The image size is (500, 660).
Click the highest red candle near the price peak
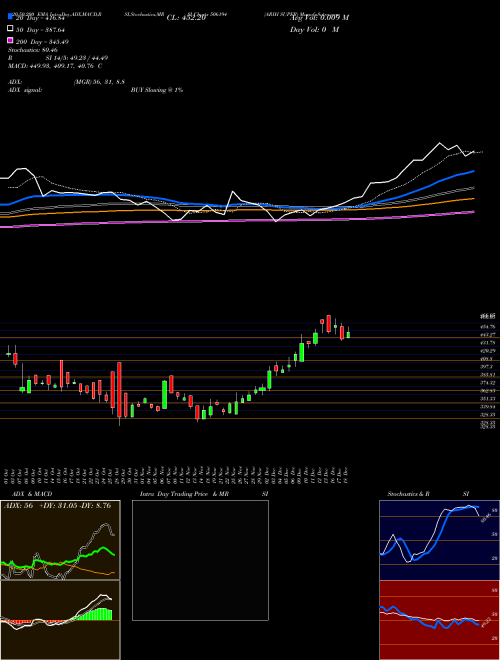click(329, 324)
